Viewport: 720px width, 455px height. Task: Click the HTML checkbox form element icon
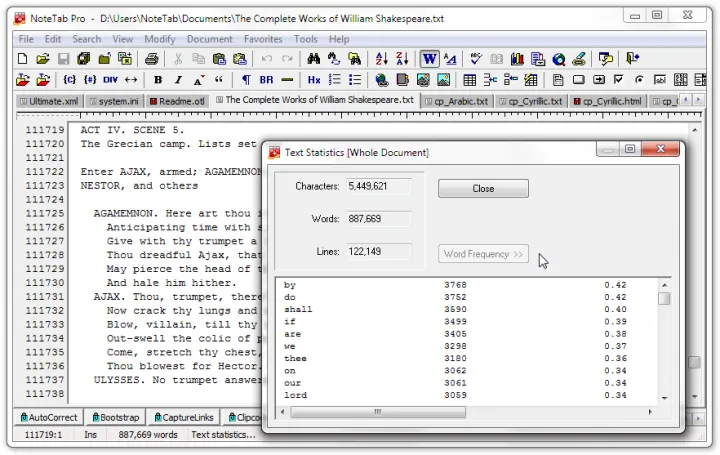coord(619,80)
